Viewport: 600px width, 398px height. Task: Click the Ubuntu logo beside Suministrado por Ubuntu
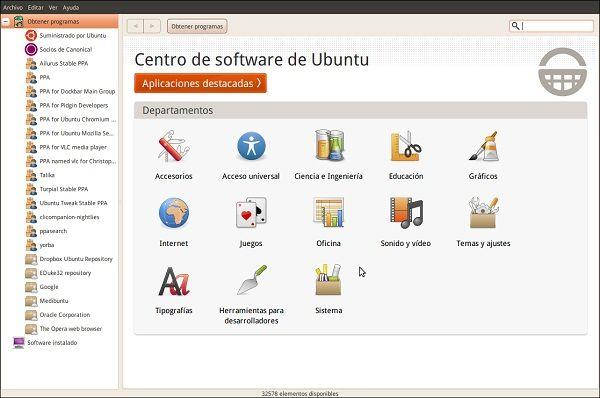click(31, 36)
